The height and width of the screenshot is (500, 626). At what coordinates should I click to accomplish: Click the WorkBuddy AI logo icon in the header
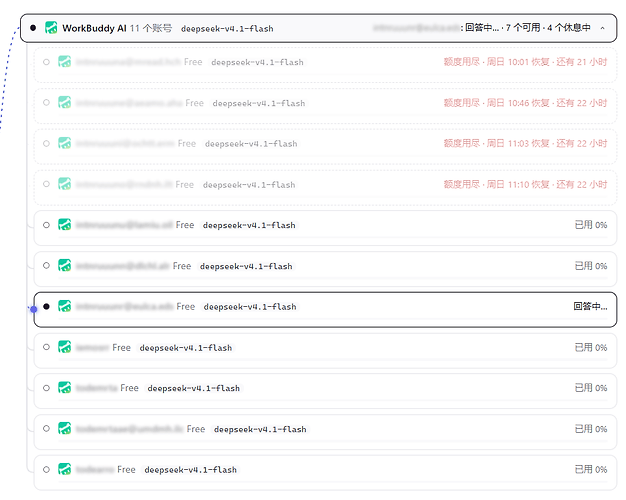click(x=51, y=28)
